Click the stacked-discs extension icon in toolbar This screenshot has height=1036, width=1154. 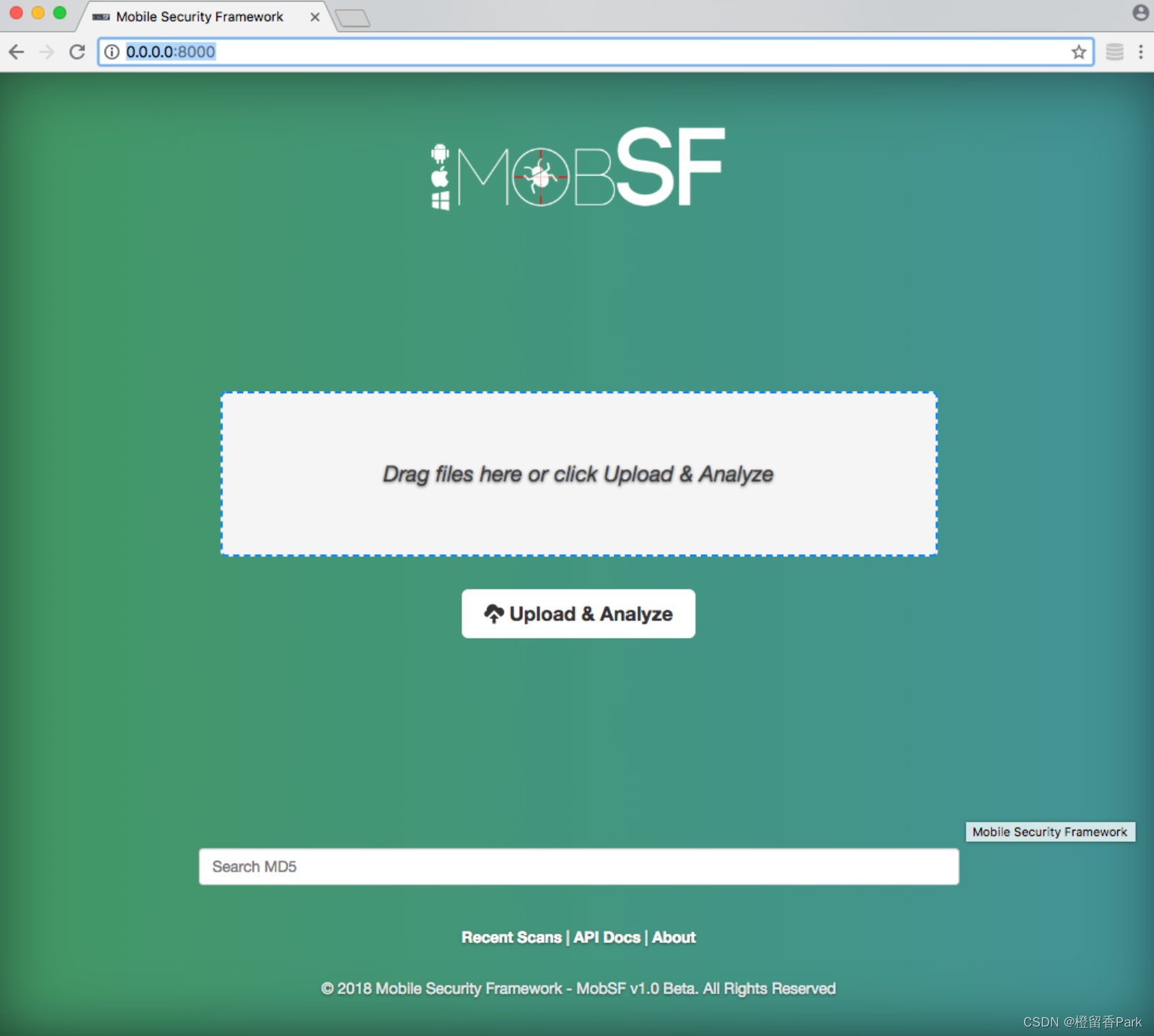coord(1114,52)
